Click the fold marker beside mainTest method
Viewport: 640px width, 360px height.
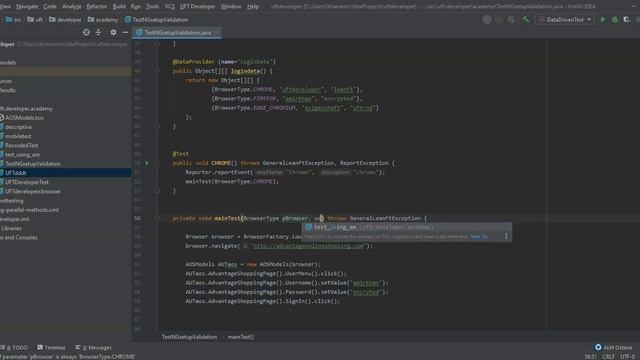click(157, 218)
